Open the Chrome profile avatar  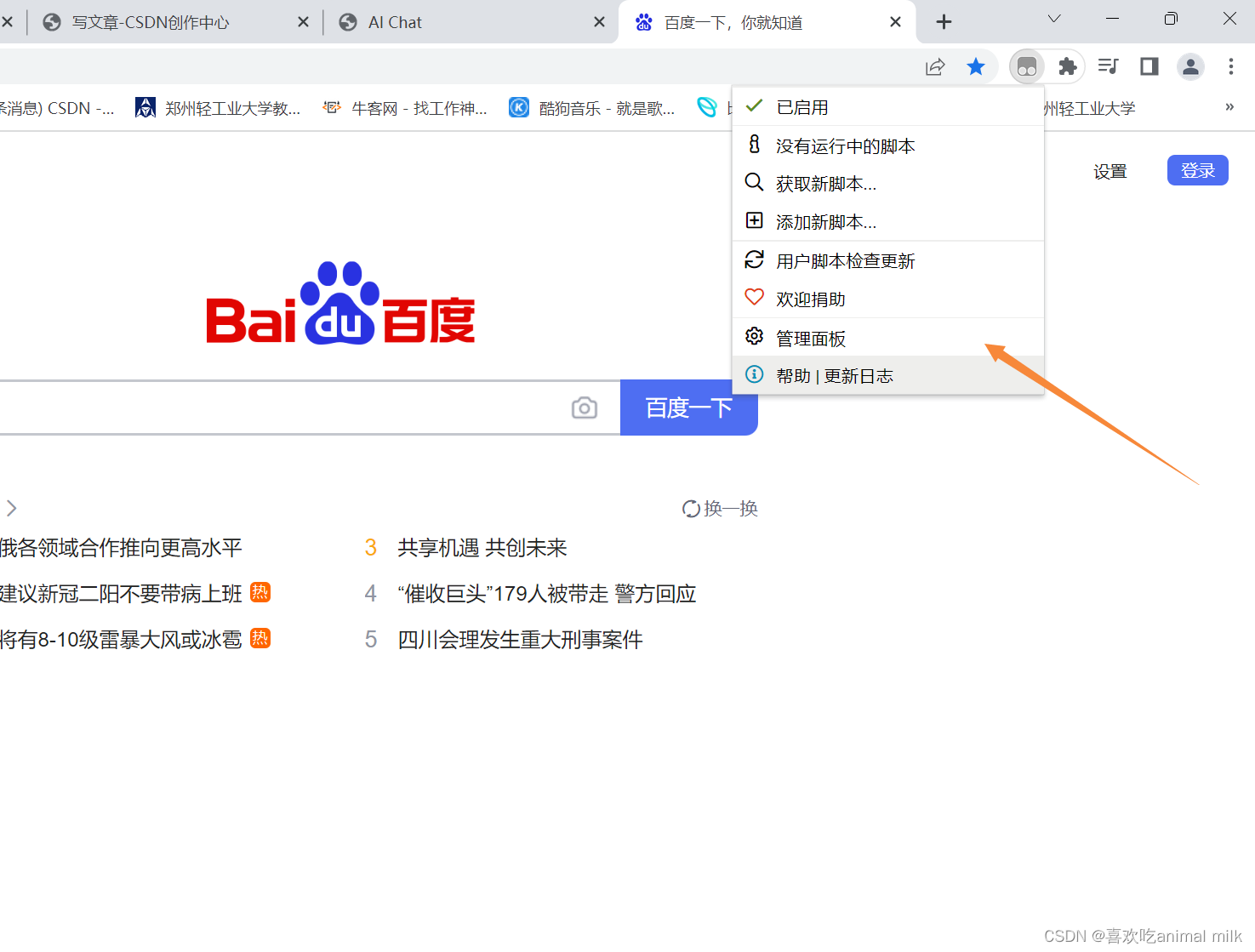pos(1190,66)
